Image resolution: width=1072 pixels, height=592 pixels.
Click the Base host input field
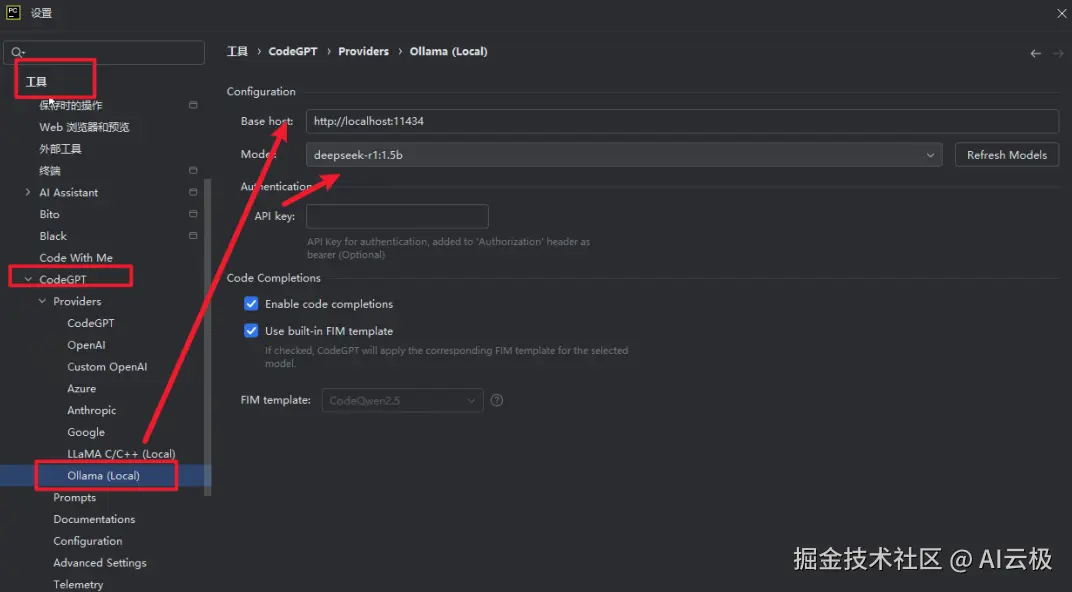click(682, 121)
